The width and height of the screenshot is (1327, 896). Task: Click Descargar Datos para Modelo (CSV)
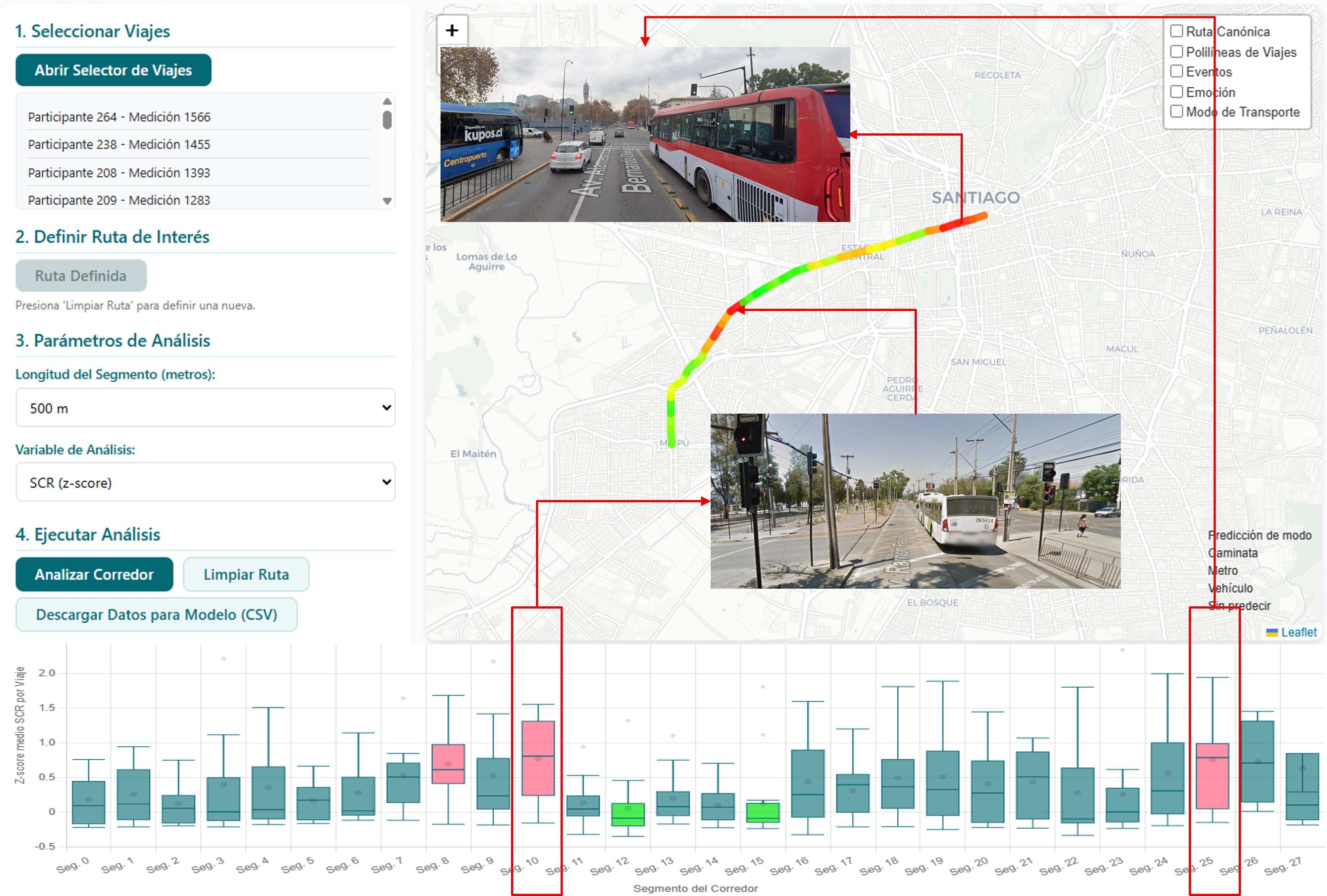tap(157, 615)
